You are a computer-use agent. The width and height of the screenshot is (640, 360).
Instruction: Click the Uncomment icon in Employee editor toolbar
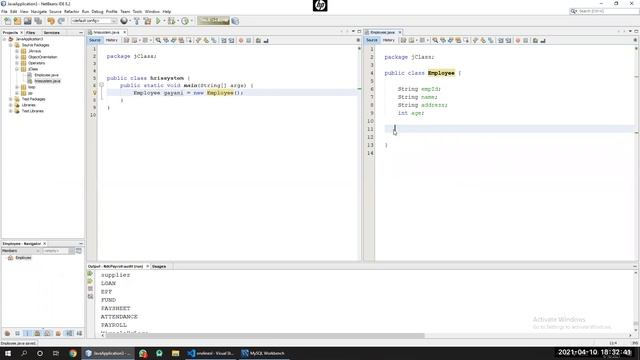pyautogui.click(x=543, y=40)
